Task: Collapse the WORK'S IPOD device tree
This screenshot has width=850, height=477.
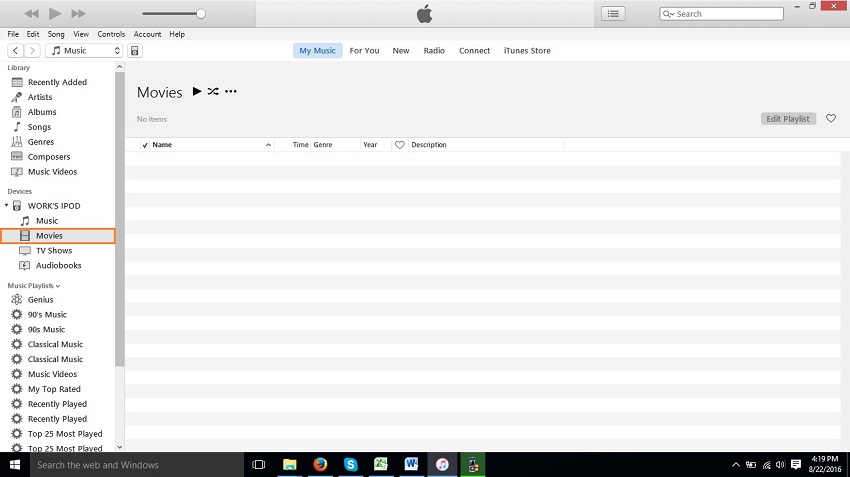Action: click(8, 206)
